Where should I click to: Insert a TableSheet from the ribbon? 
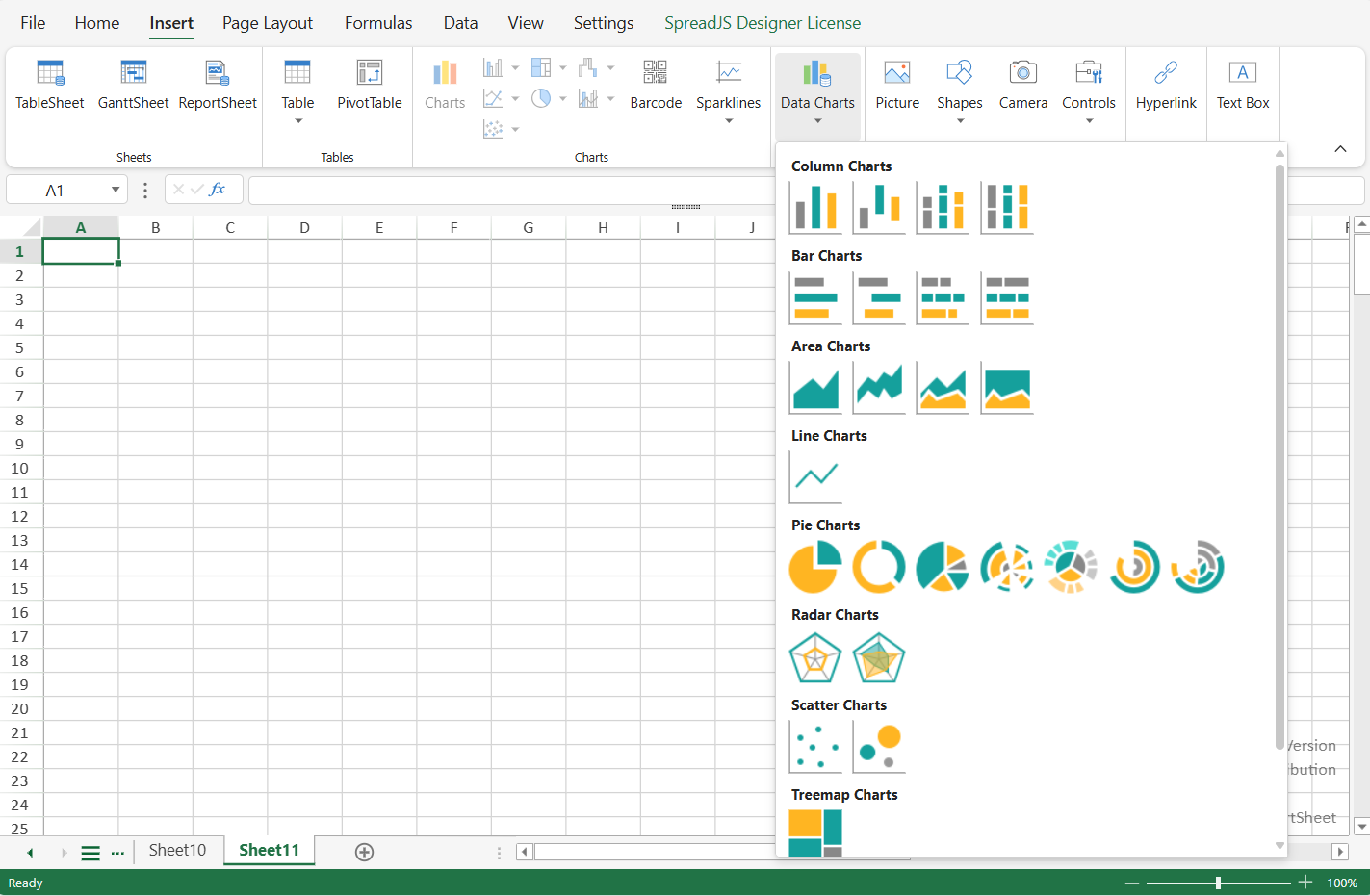[x=50, y=85]
